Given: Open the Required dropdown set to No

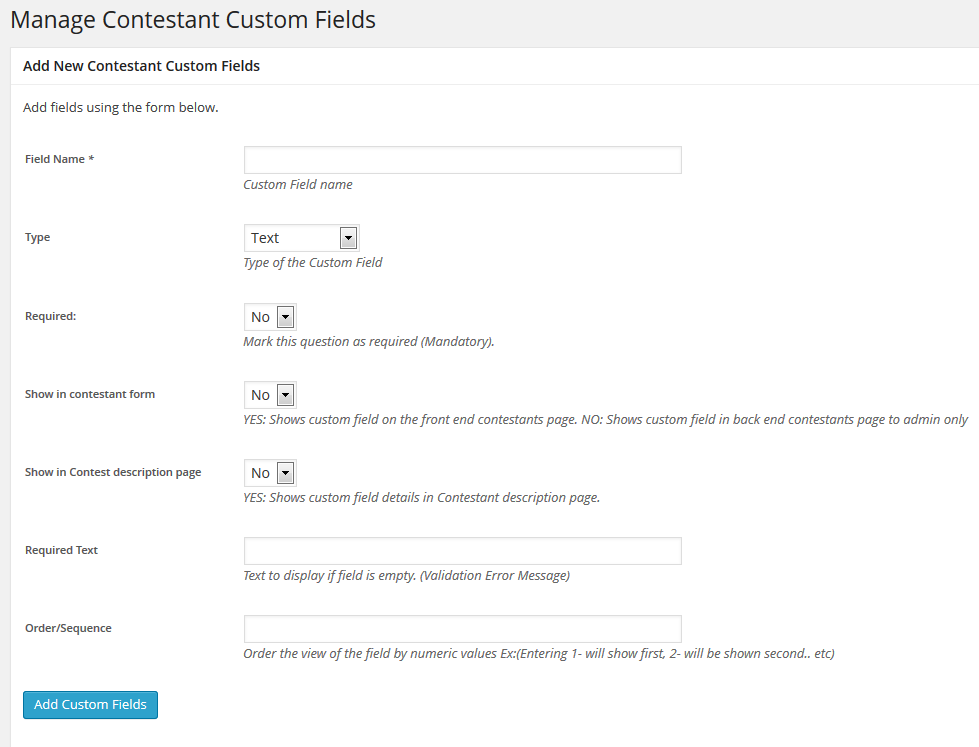Looking at the screenshot, I should (x=270, y=317).
